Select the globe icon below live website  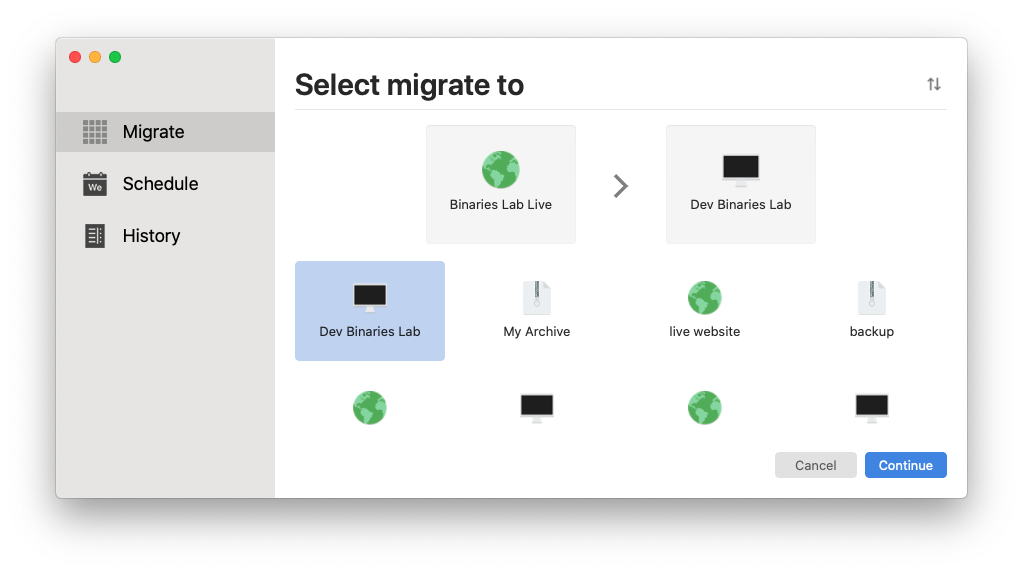(x=705, y=408)
